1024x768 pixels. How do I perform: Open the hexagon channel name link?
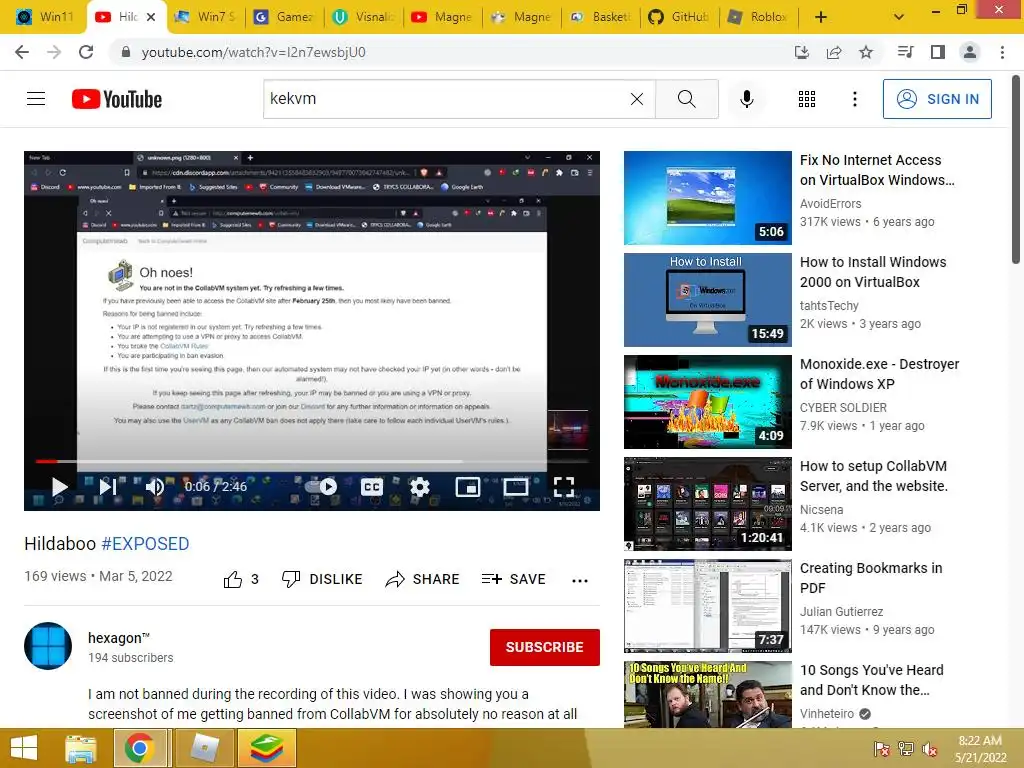[x=118, y=638]
